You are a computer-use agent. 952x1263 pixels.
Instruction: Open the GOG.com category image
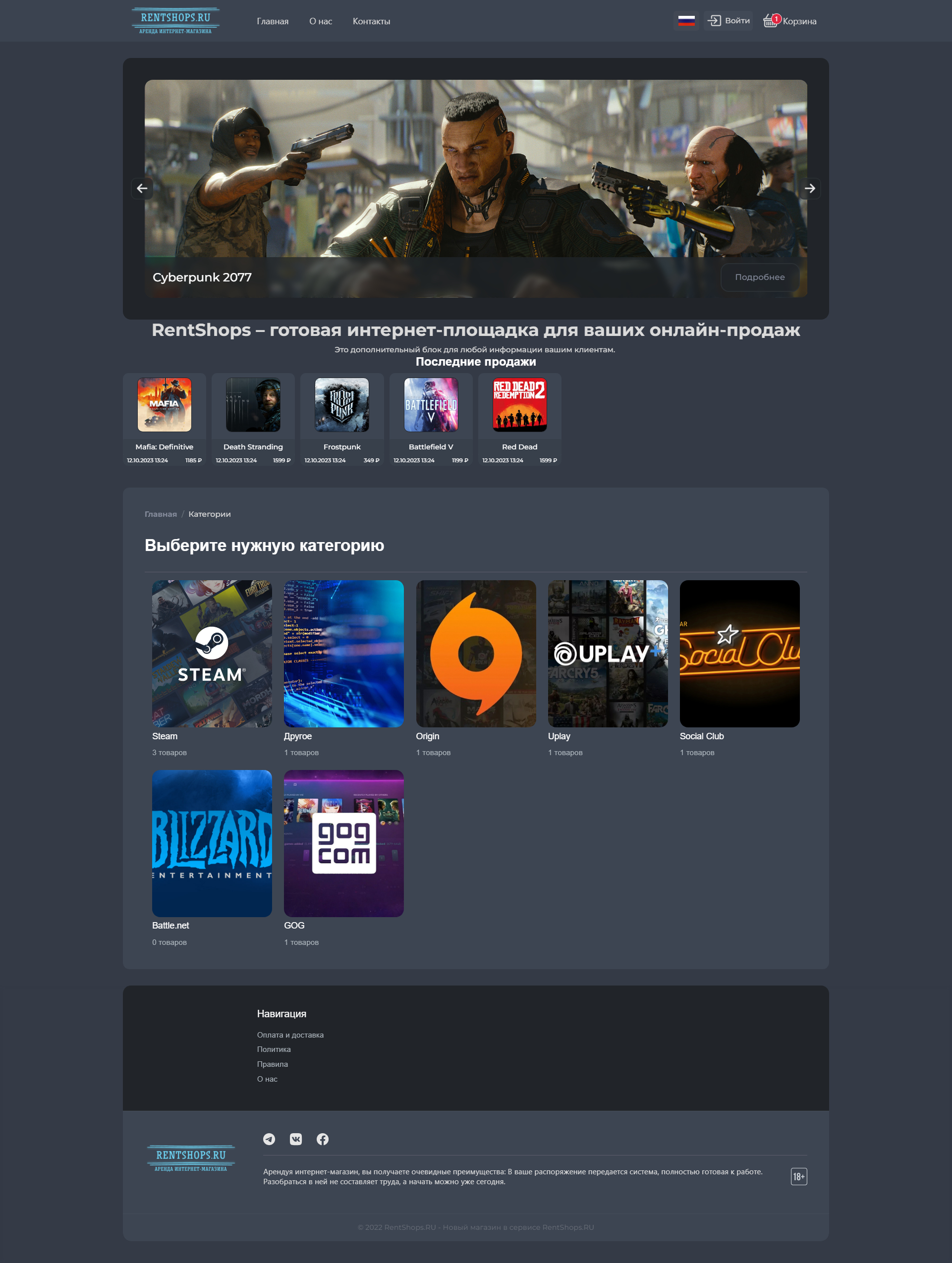pos(344,843)
